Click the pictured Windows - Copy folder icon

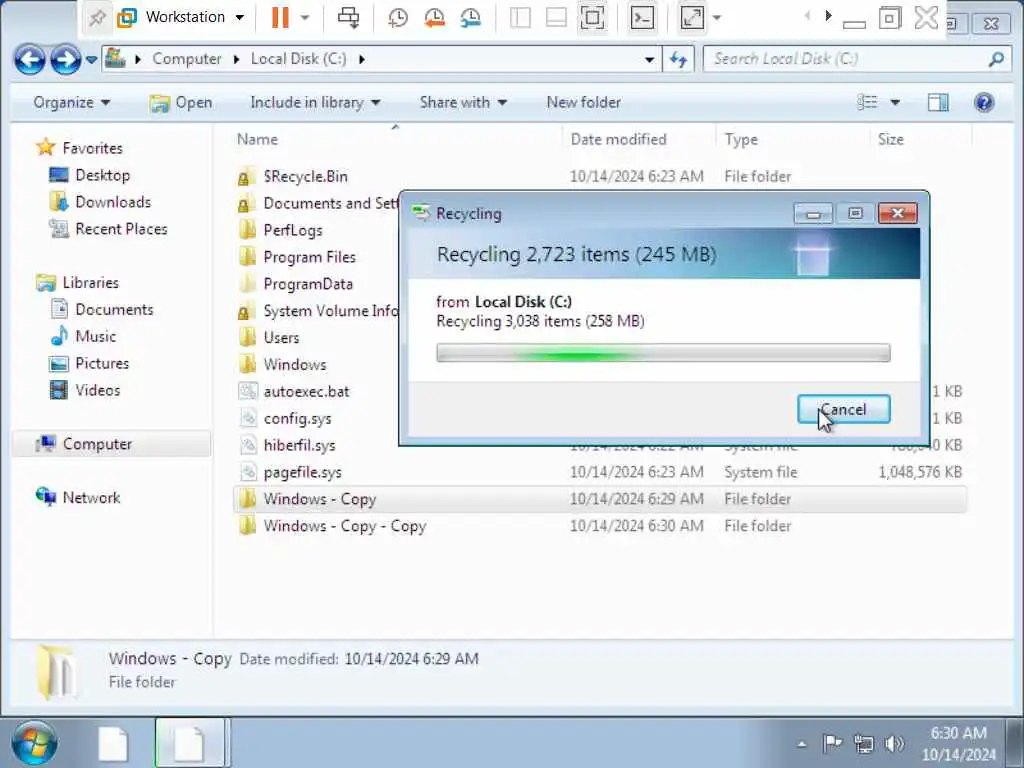click(x=57, y=671)
